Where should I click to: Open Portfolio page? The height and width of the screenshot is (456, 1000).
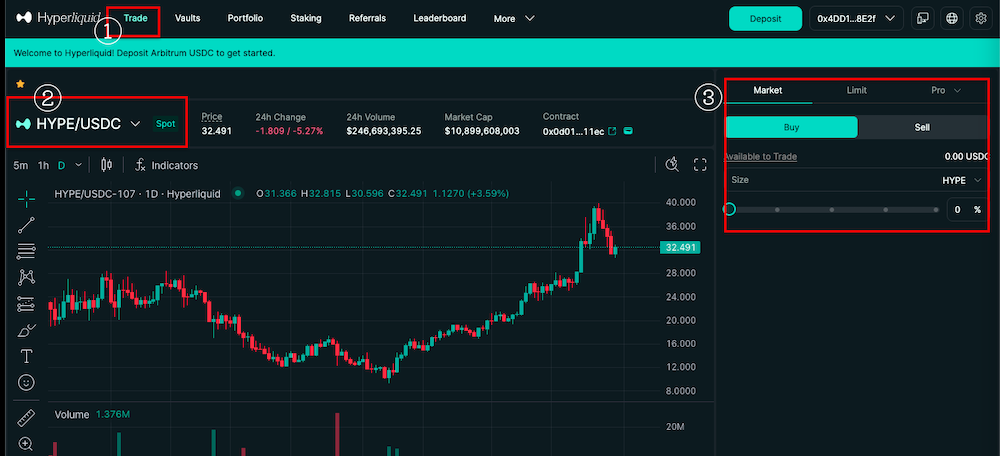(x=245, y=18)
